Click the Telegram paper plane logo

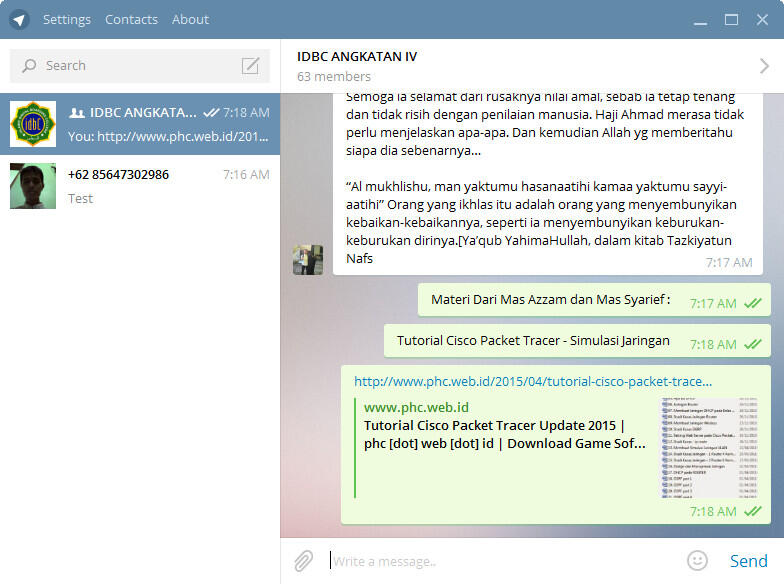coord(19,20)
